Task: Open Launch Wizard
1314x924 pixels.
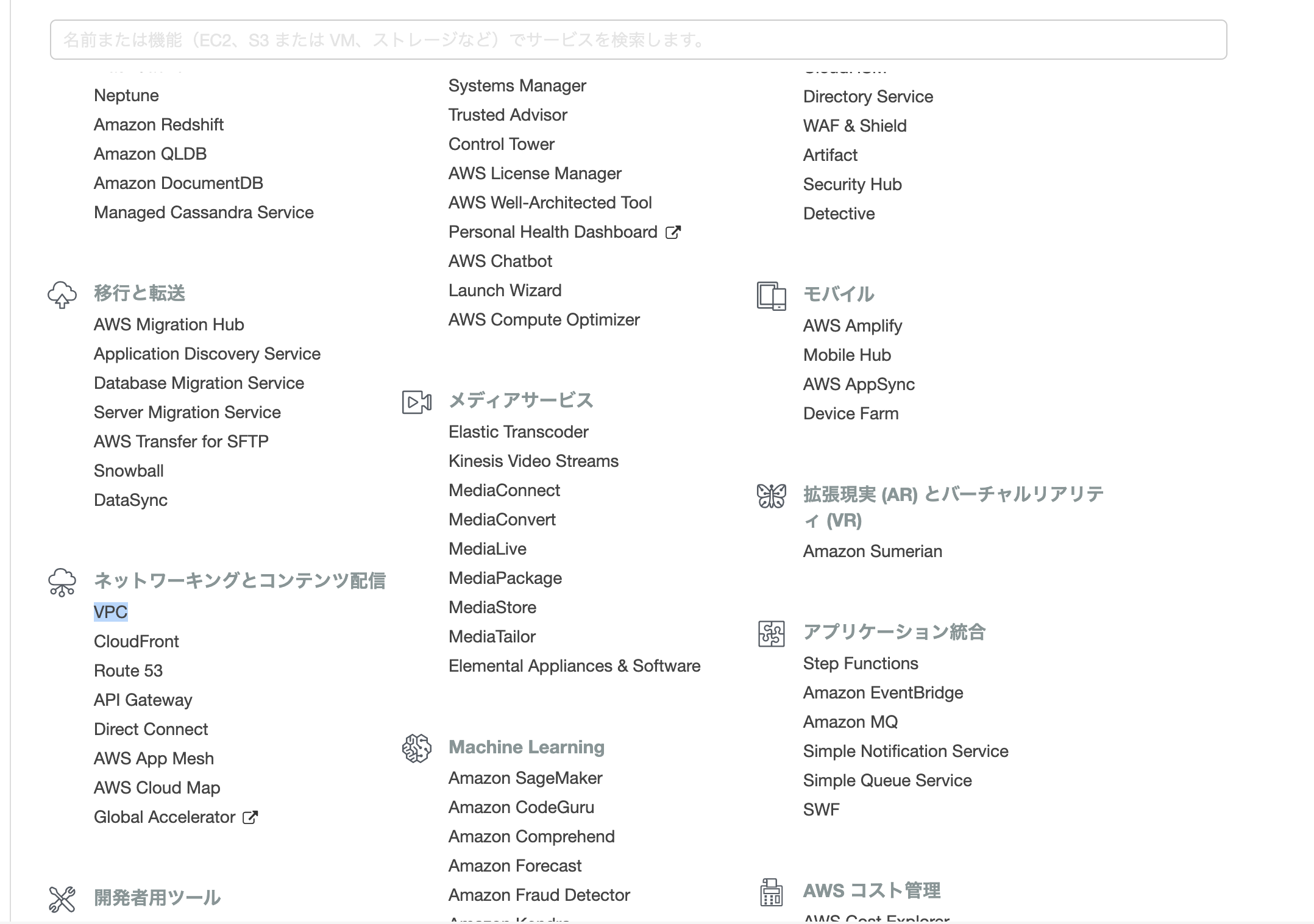Action: (x=505, y=290)
